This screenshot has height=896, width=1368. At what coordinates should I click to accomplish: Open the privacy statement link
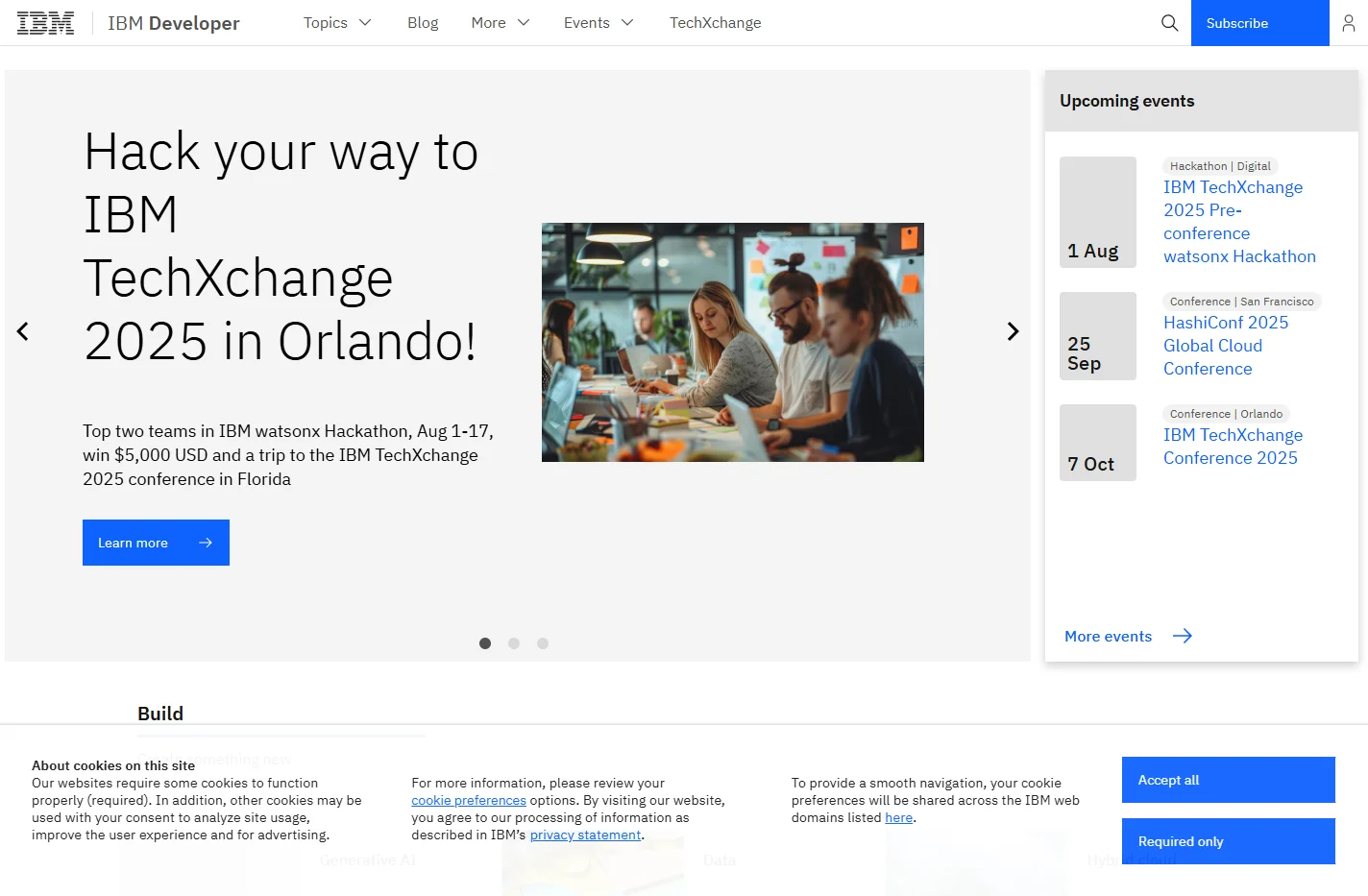point(585,835)
